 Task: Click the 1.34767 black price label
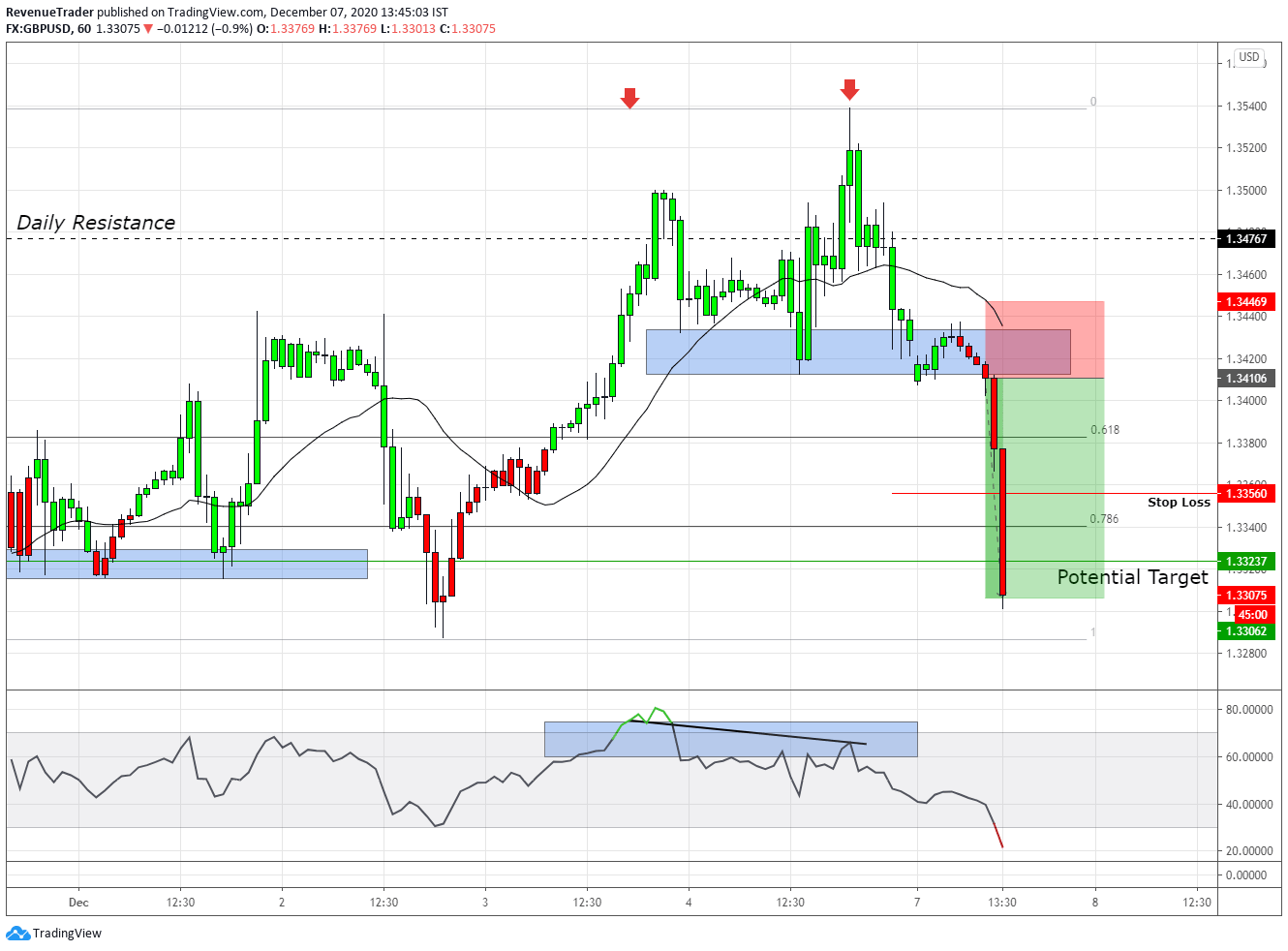tap(1246, 238)
